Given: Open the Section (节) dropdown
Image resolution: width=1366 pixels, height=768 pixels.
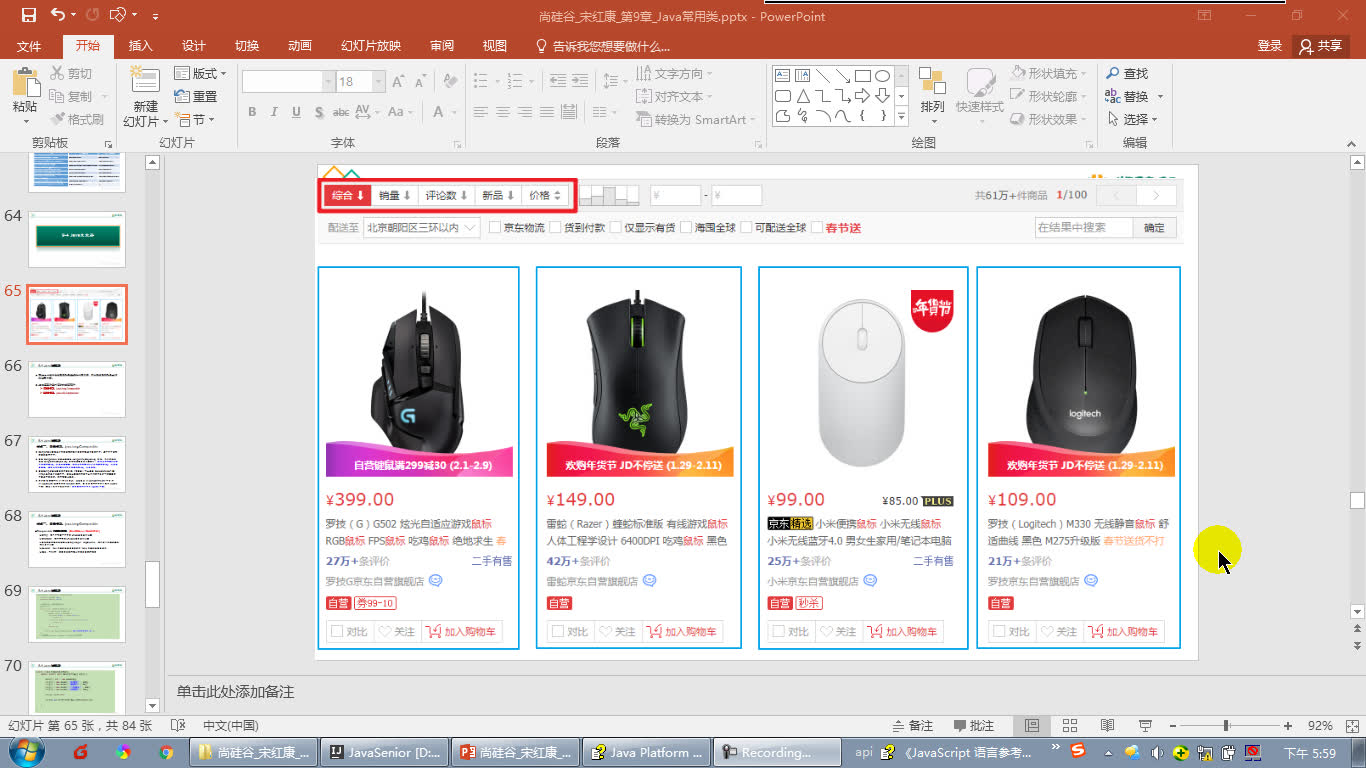Looking at the screenshot, I should (193, 120).
